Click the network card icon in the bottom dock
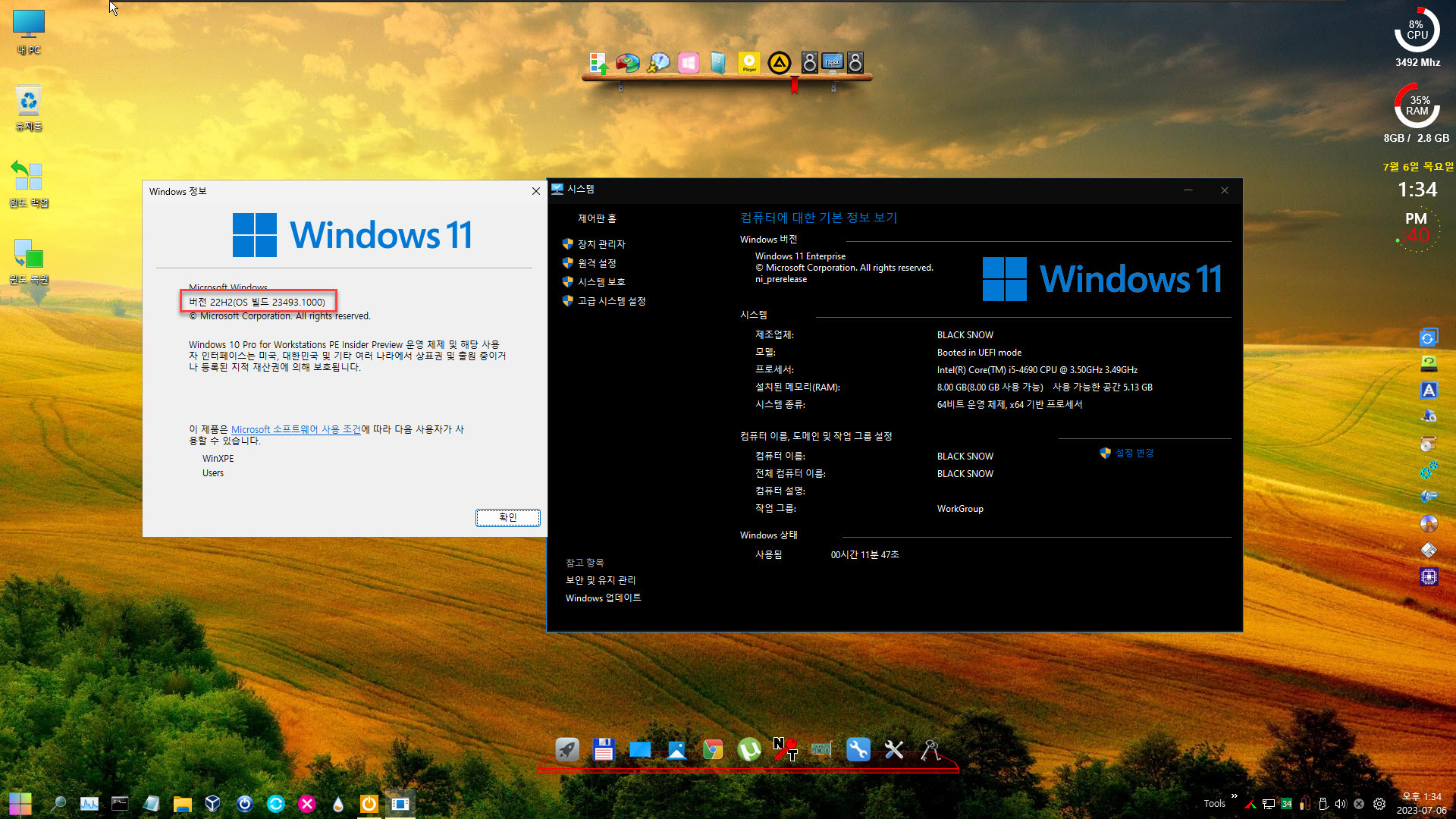 (821, 750)
